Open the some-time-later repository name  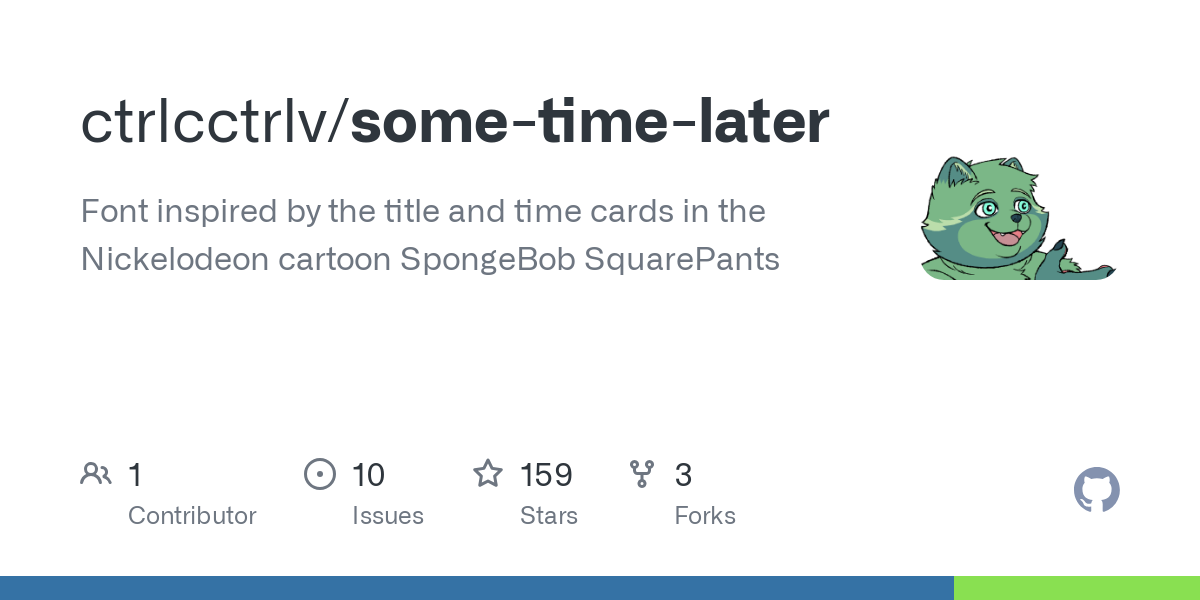pos(589,122)
